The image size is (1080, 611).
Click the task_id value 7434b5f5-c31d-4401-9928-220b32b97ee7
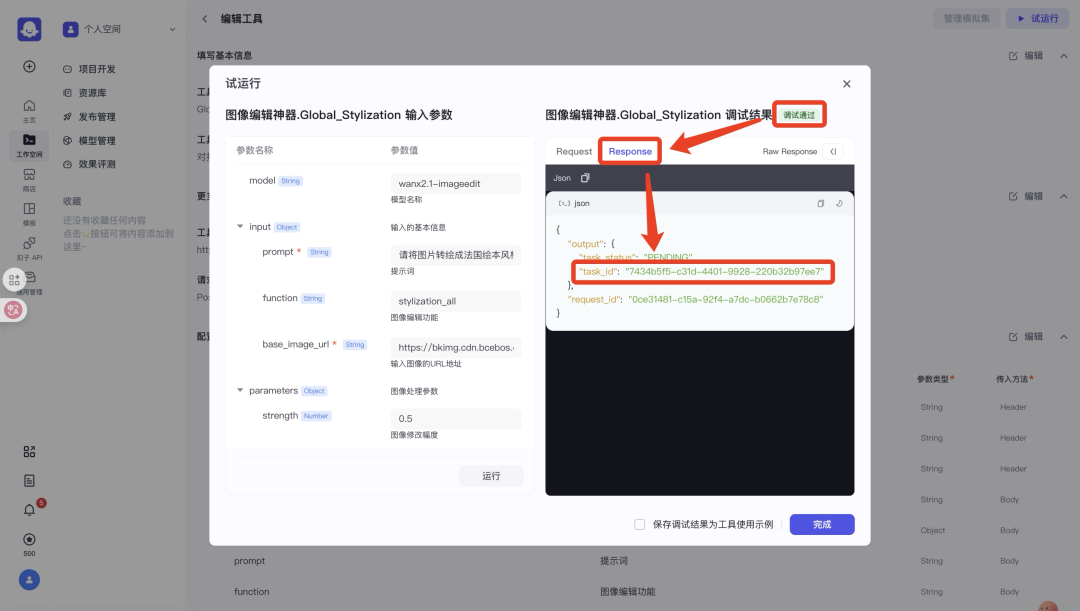click(x=725, y=271)
